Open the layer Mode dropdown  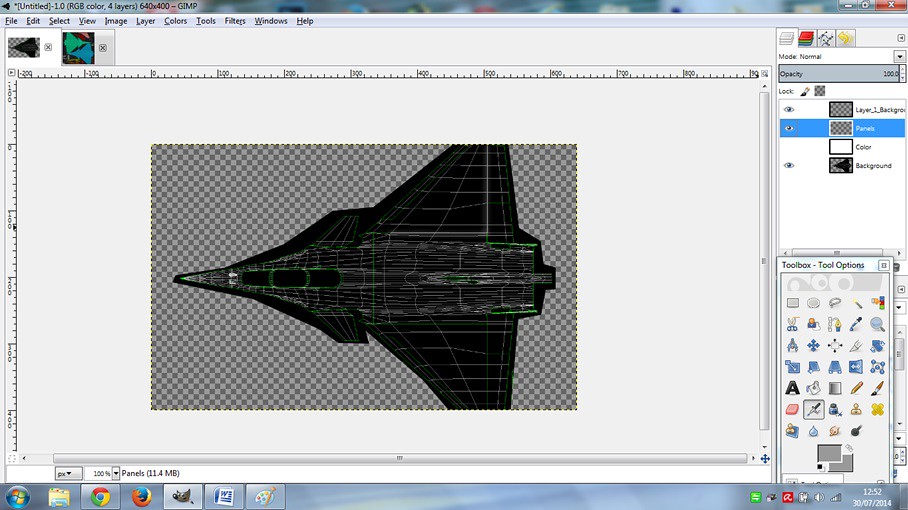click(x=899, y=57)
